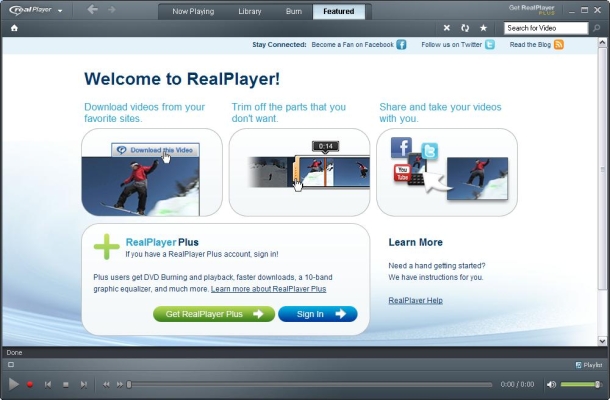
Task: Focus the Search for Video field
Action: coord(546,28)
